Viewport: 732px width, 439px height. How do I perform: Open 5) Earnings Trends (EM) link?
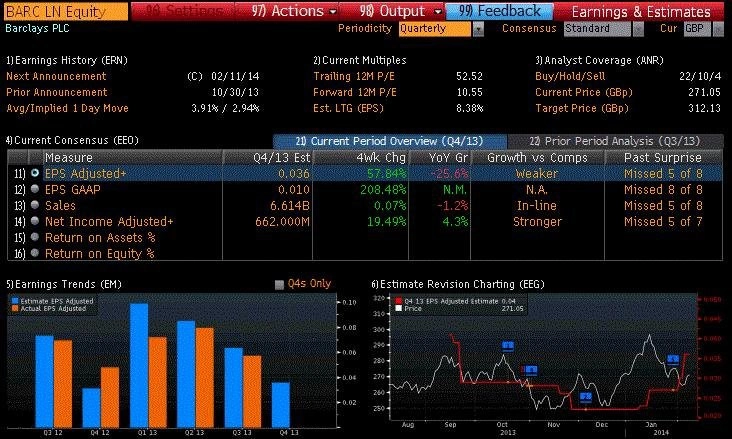pyautogui.click(x=64, y=284)
